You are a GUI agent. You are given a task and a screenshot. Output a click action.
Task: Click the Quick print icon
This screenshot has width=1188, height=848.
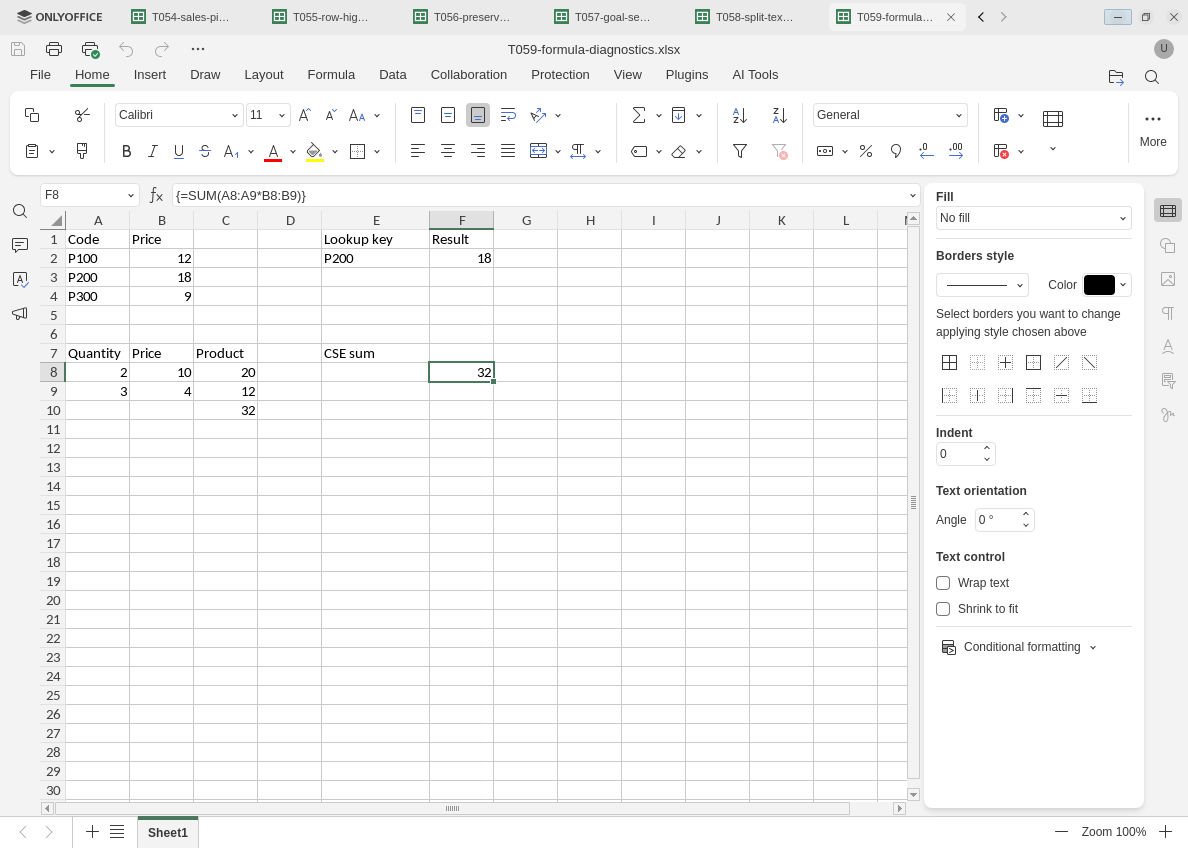(x=90, y=49)
